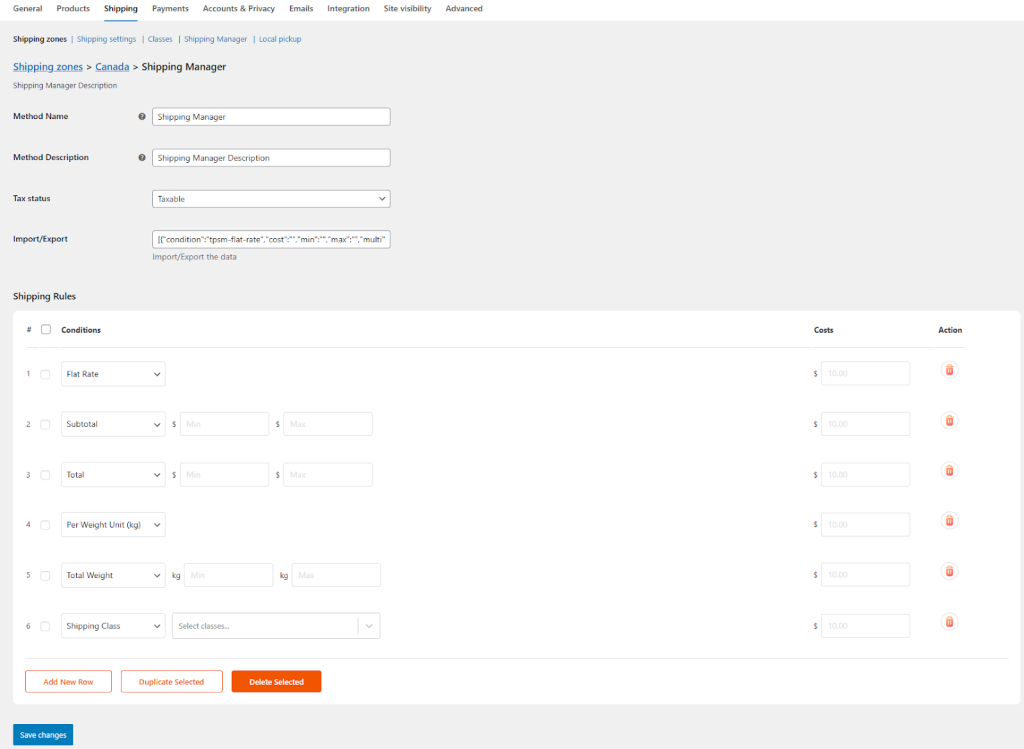The image size is (1024, 749).
Task: Click trash icon for Subtotal rule row
Action: point(949,421)
